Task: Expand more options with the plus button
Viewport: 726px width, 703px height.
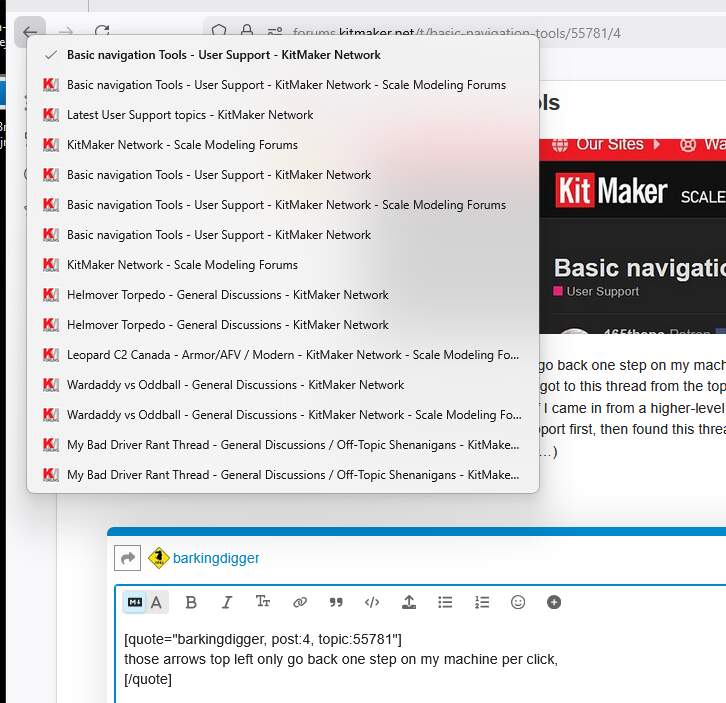Action: click(x=554, y=602)
